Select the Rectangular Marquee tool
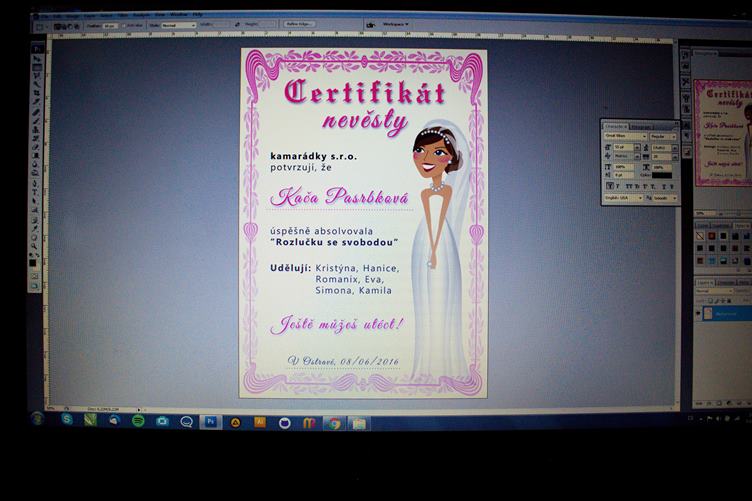The image size is (752, 501). tap(37, 67)
